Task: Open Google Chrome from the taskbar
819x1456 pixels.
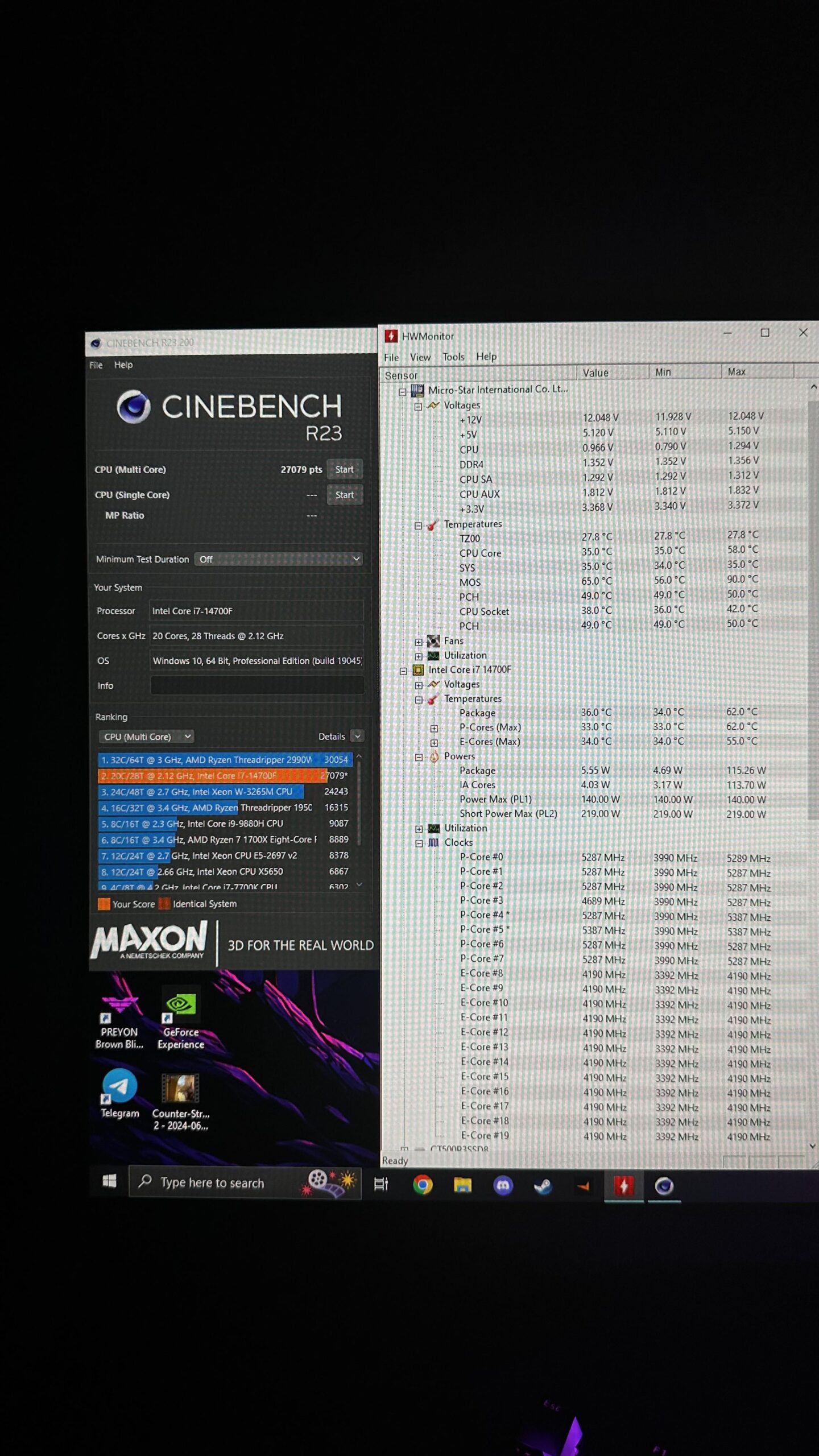Action: click(423, 1185)
